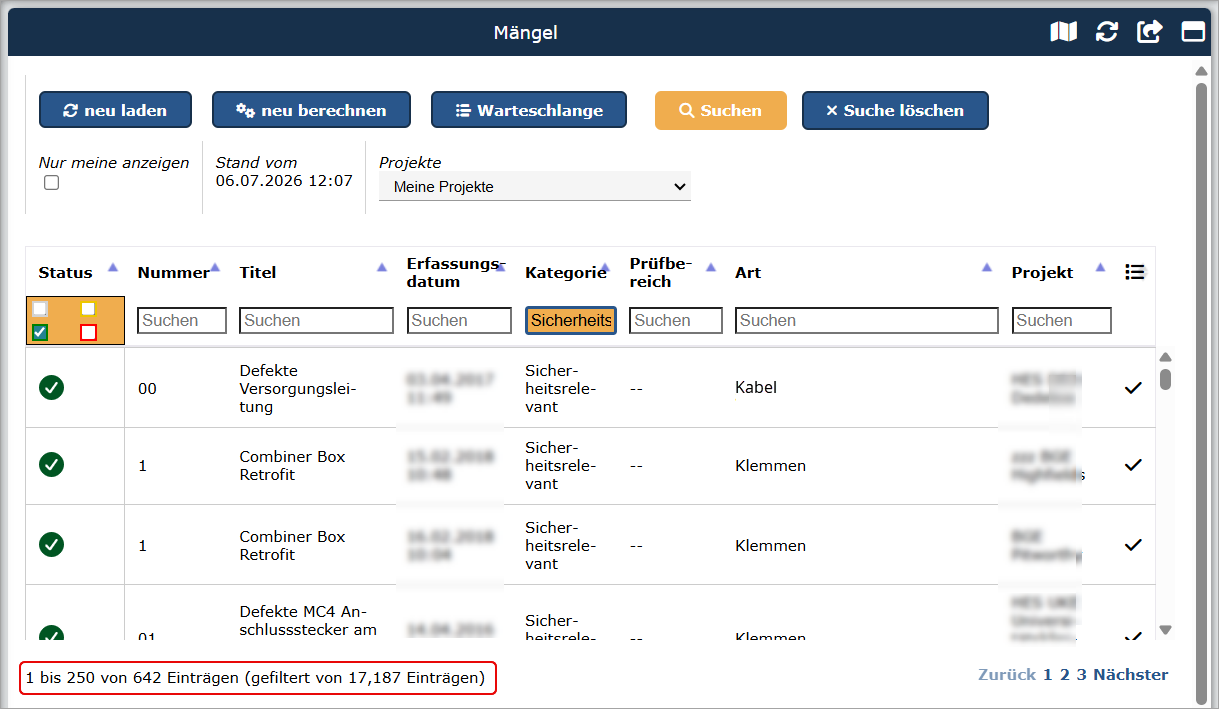Click the export share icon in header
Viewport: 1219px width, 709px height.
1150,32
